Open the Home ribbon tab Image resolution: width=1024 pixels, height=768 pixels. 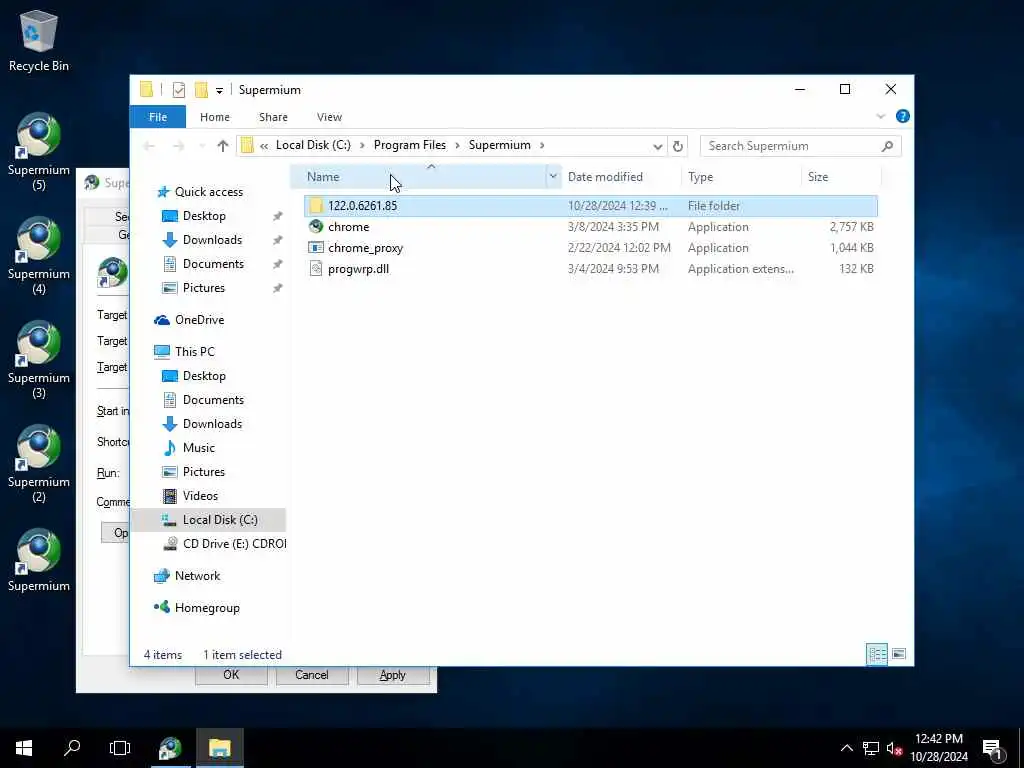(215, 117)
